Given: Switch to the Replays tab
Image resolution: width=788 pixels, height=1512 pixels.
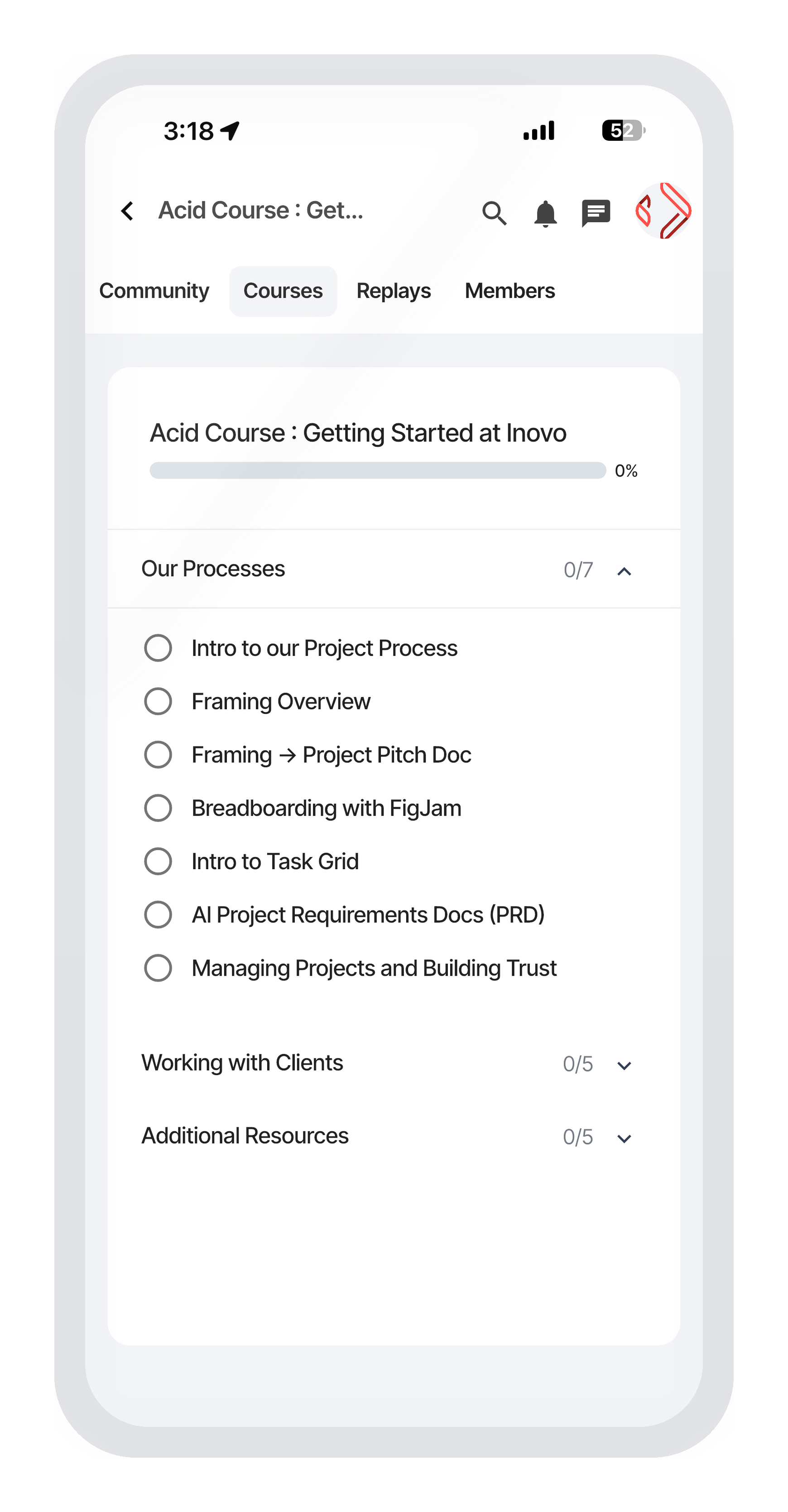Looking at the screenshot, I should [x=394, y=291].
